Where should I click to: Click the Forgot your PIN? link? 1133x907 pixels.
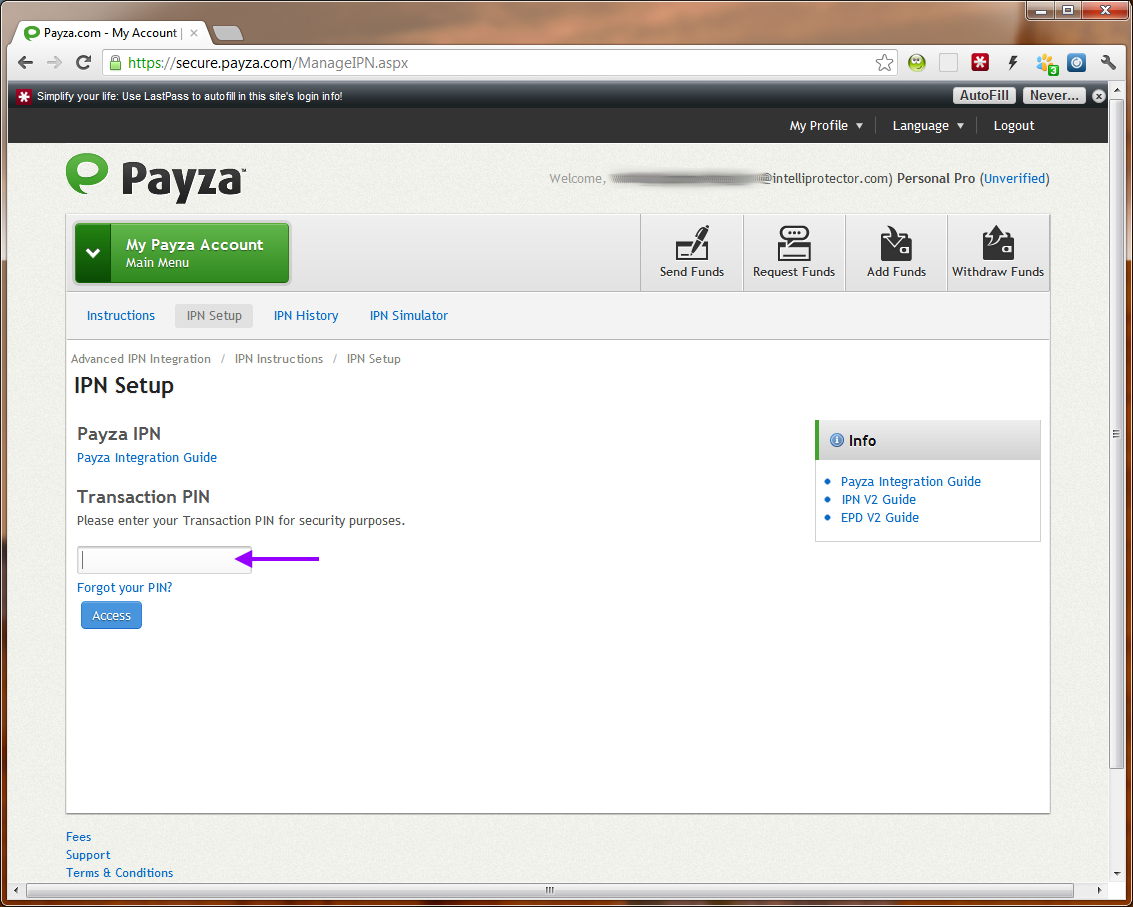[125, 588]
